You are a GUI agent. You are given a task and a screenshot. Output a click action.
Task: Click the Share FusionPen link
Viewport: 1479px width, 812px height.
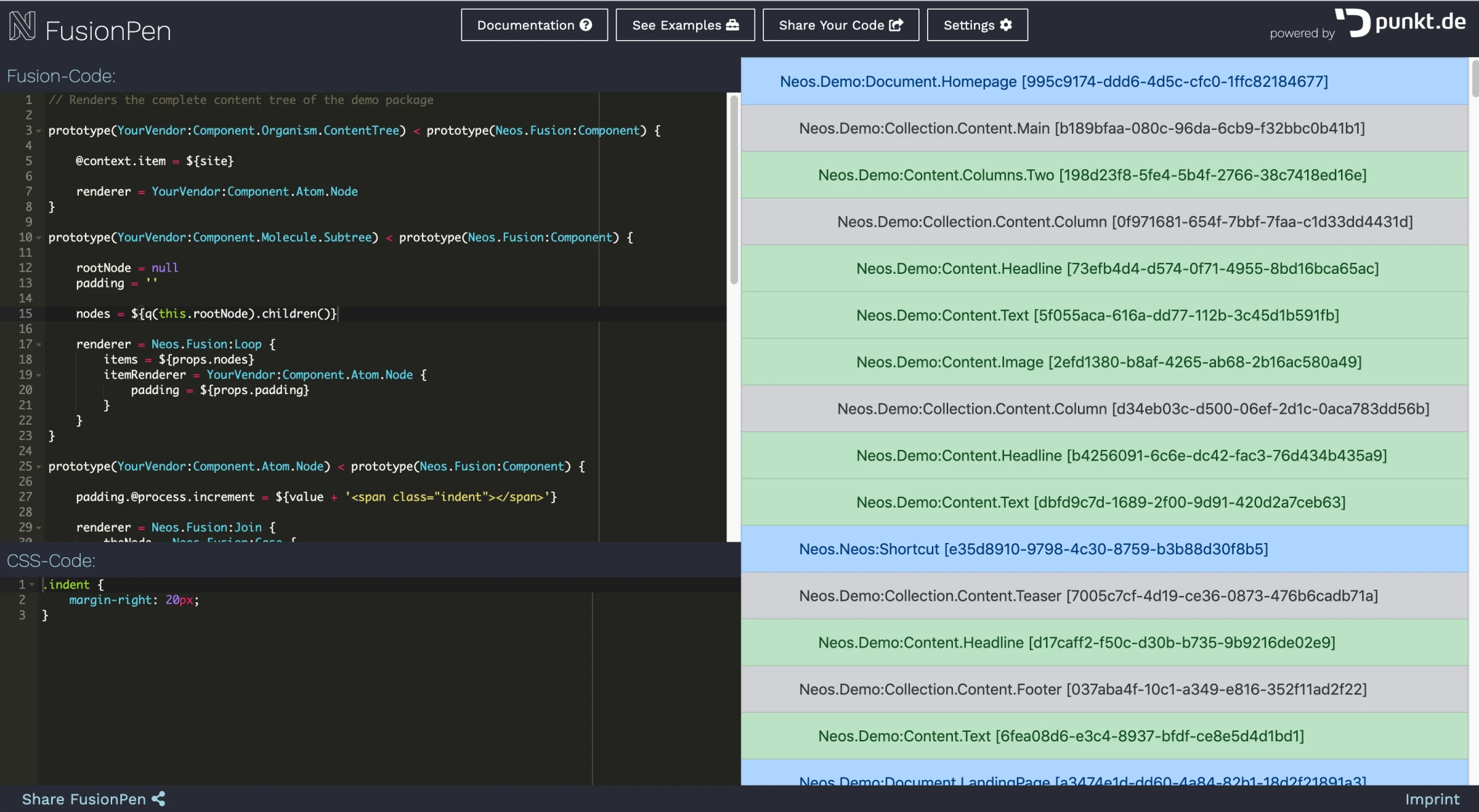tap(94, 799)
